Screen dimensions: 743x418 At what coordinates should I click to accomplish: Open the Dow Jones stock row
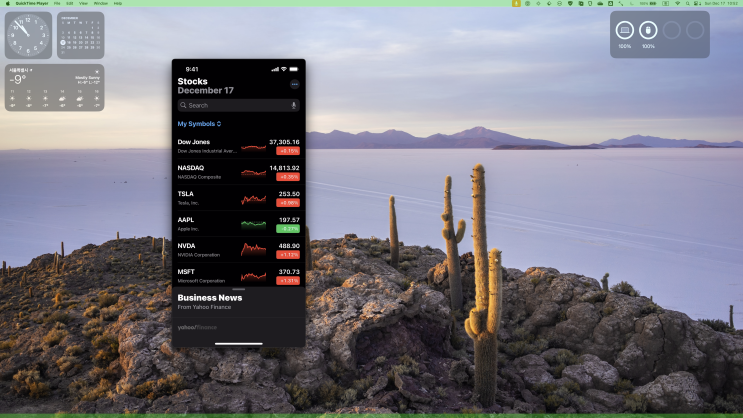(238, 146)
